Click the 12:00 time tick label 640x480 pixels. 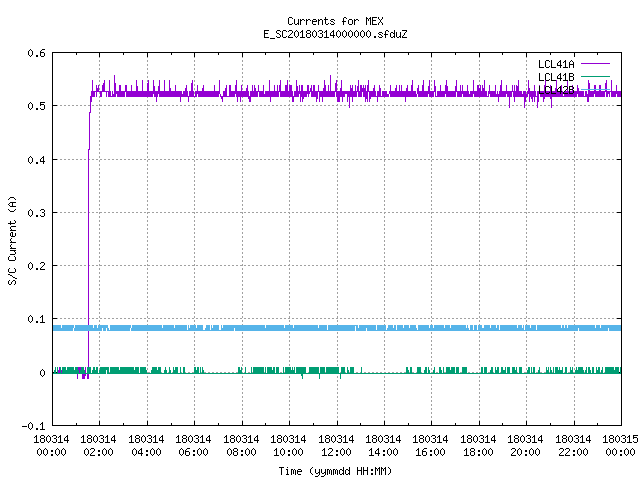click(x=336, y=452)
